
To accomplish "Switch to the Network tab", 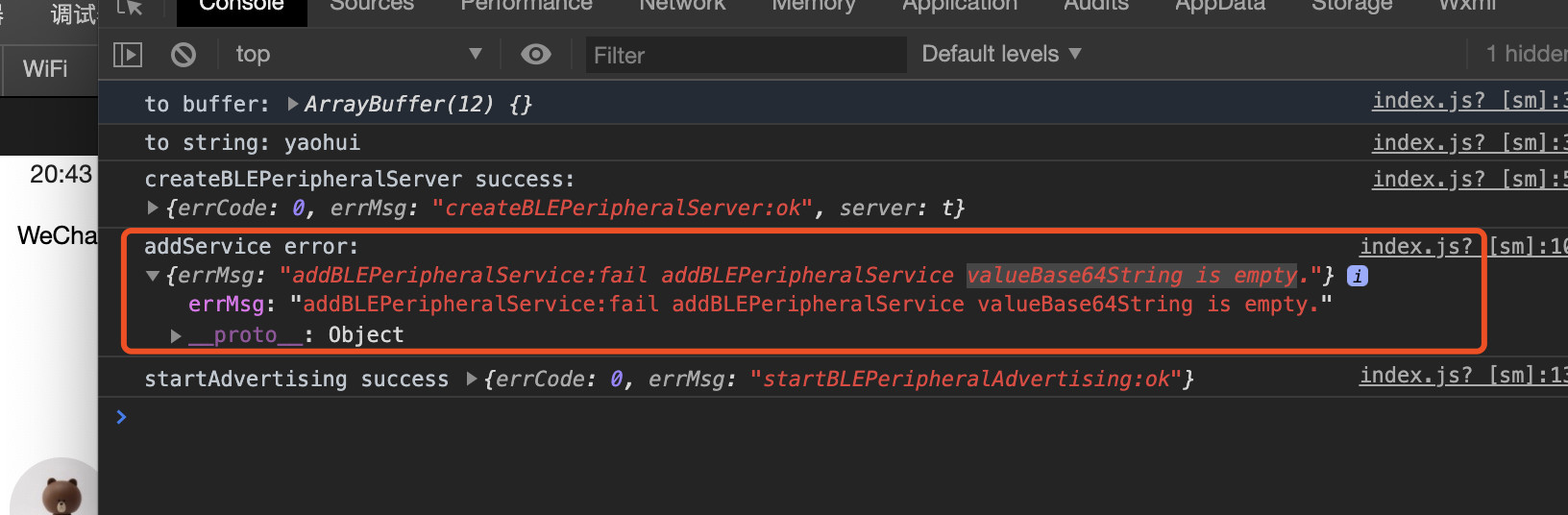I will (682, 5).
